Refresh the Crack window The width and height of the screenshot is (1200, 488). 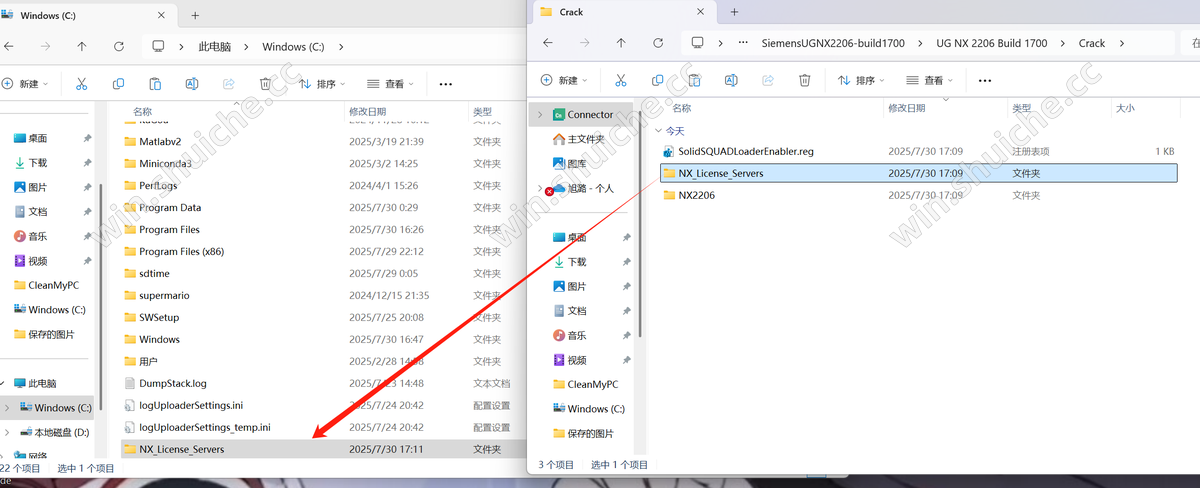(658, 43)
